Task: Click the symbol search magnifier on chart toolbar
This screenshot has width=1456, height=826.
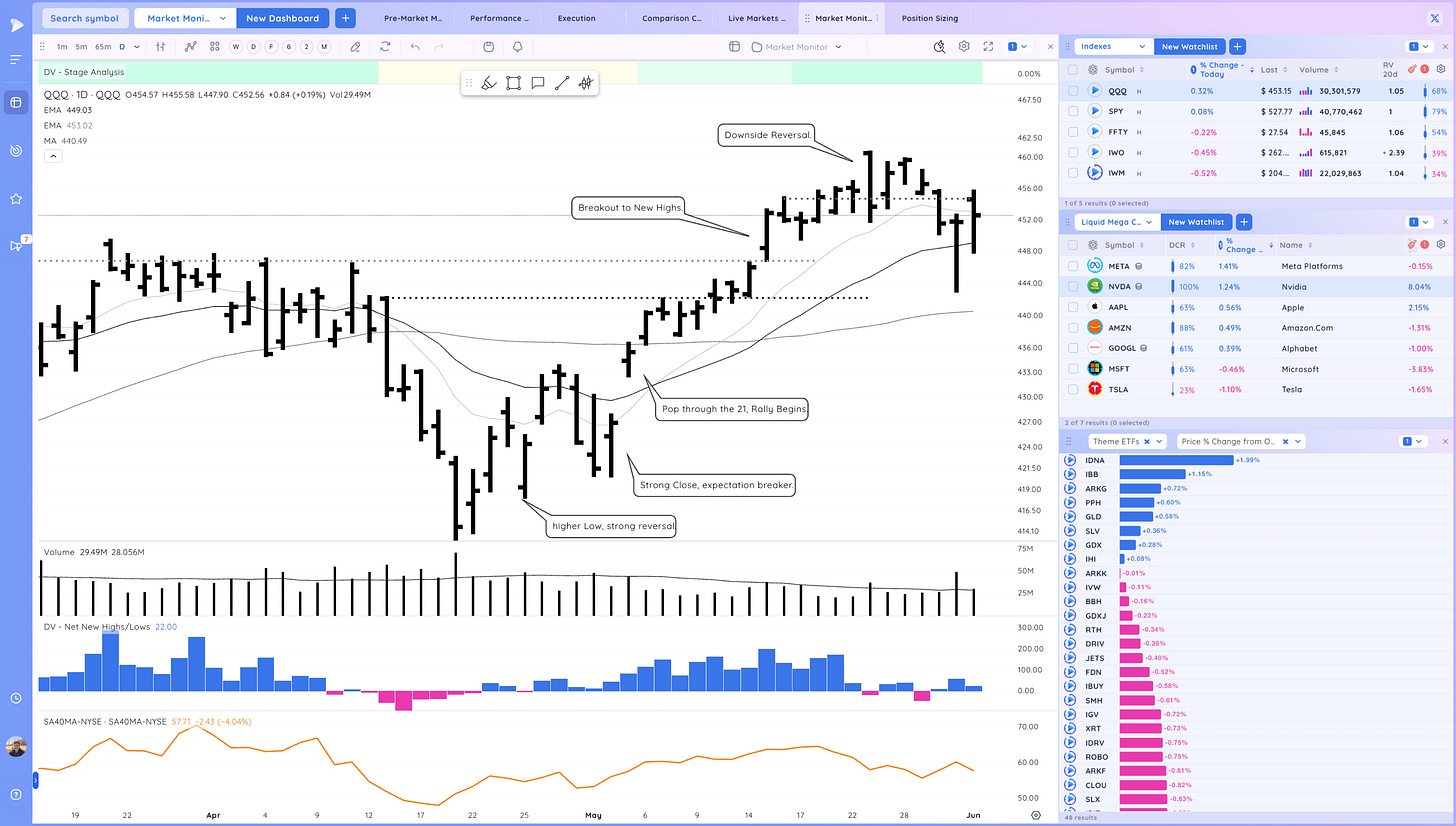Action: [939, 46]
